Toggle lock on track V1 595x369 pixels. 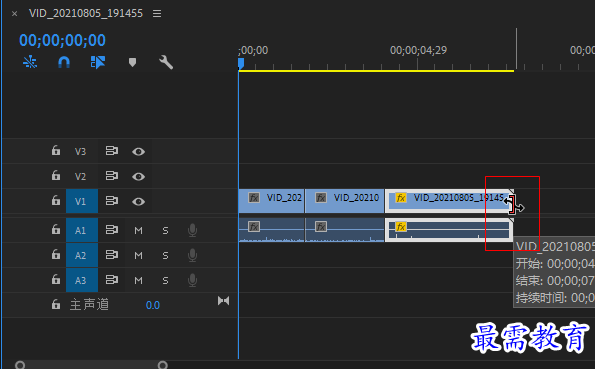tap(56, 200)
